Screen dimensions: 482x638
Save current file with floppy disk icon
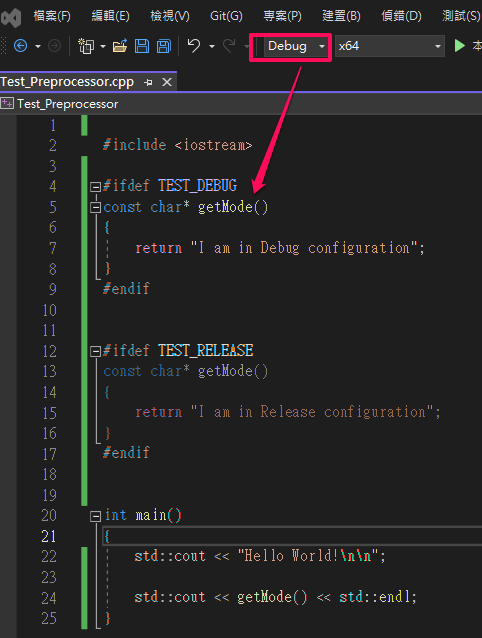point(142,46)
